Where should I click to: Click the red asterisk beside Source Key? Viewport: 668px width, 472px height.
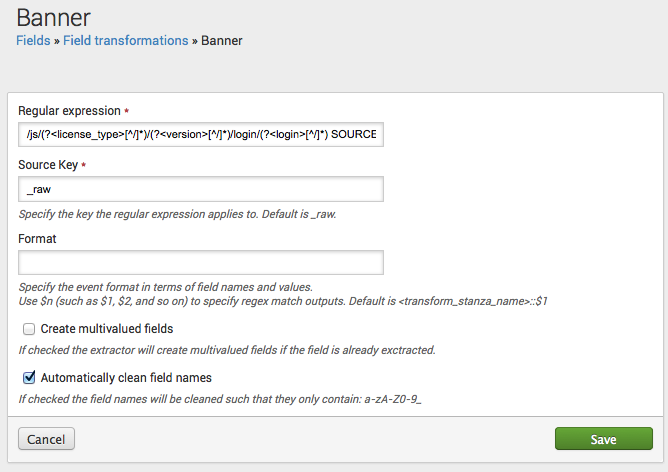point(84,165)
